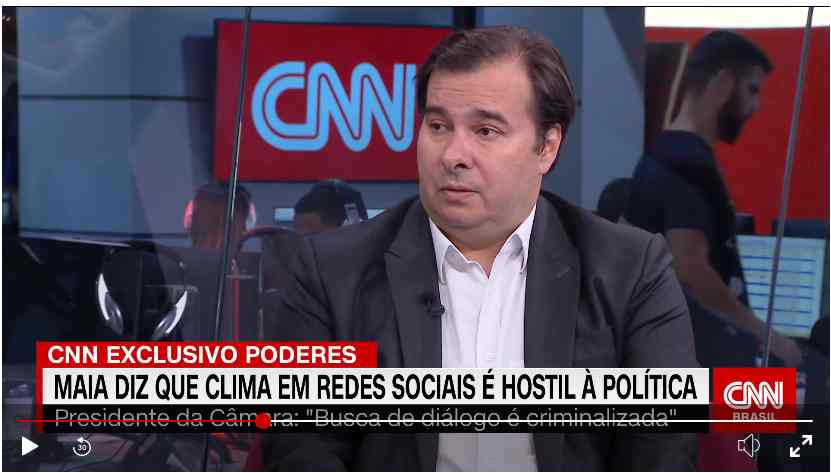Enter fullscreen mode
Screen dimensions: 831x473
pos(800,446)
